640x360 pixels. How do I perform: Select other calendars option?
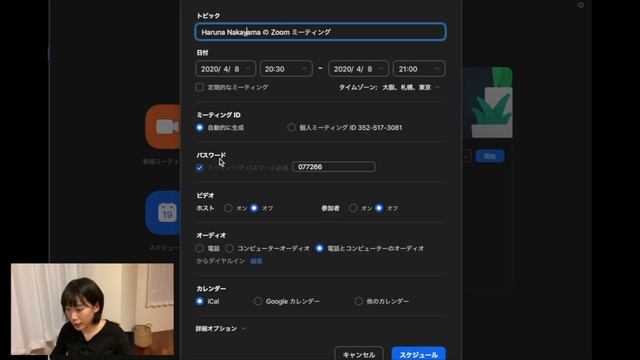(358, 301)
